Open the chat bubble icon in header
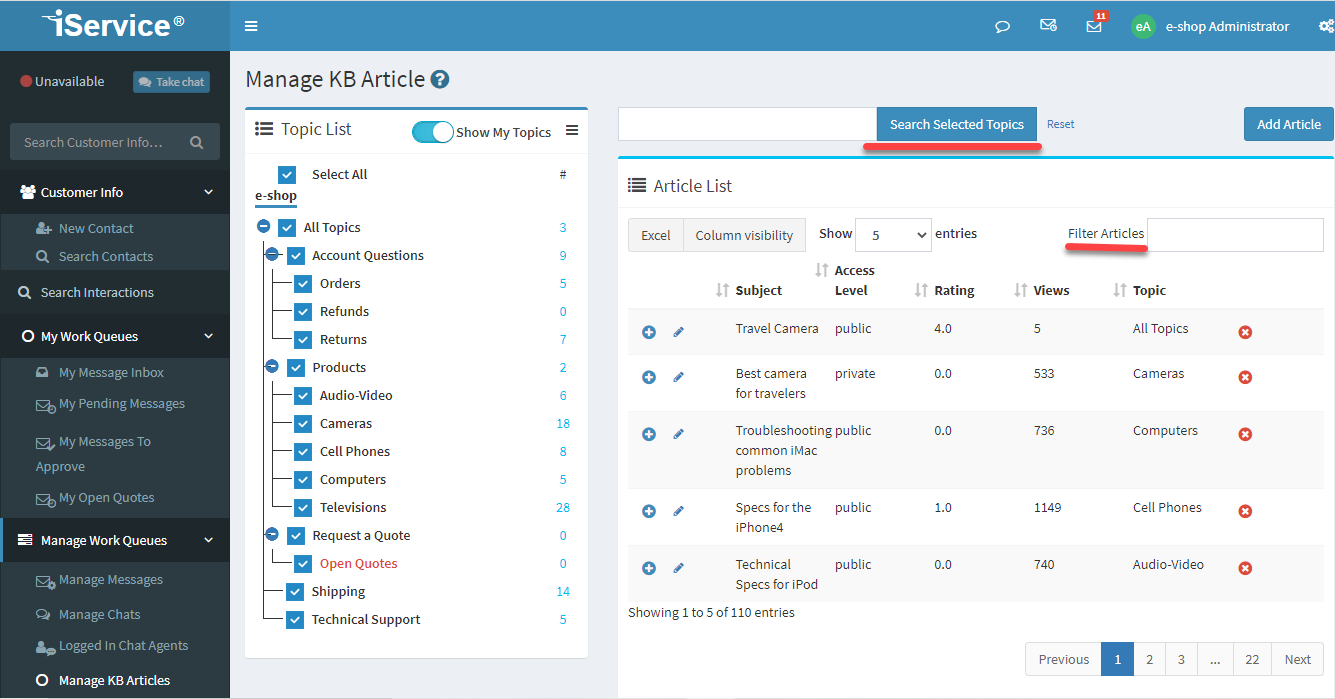The width and height of the screenshot is (1335, 699). click(x=1002, y=26)
